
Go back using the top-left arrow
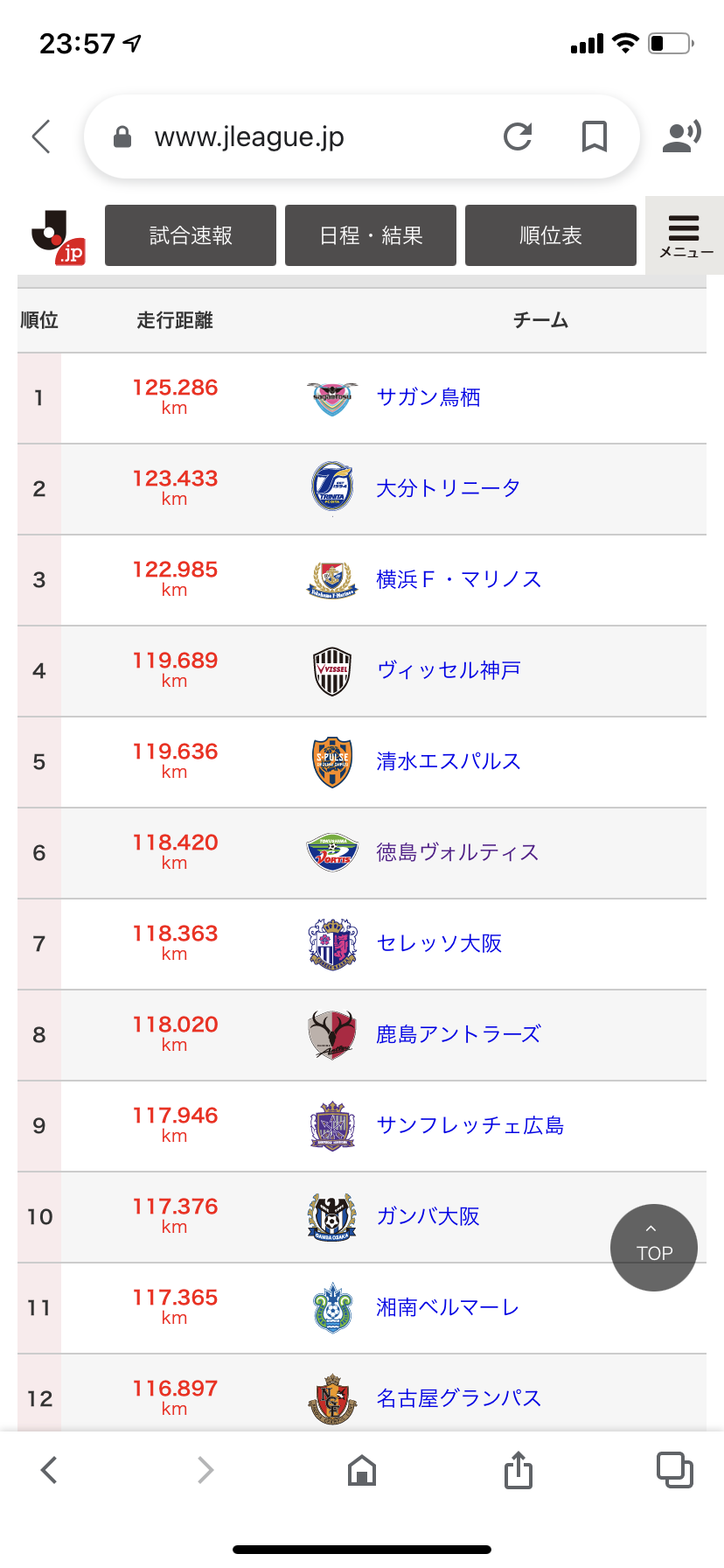tap(41, 136)
